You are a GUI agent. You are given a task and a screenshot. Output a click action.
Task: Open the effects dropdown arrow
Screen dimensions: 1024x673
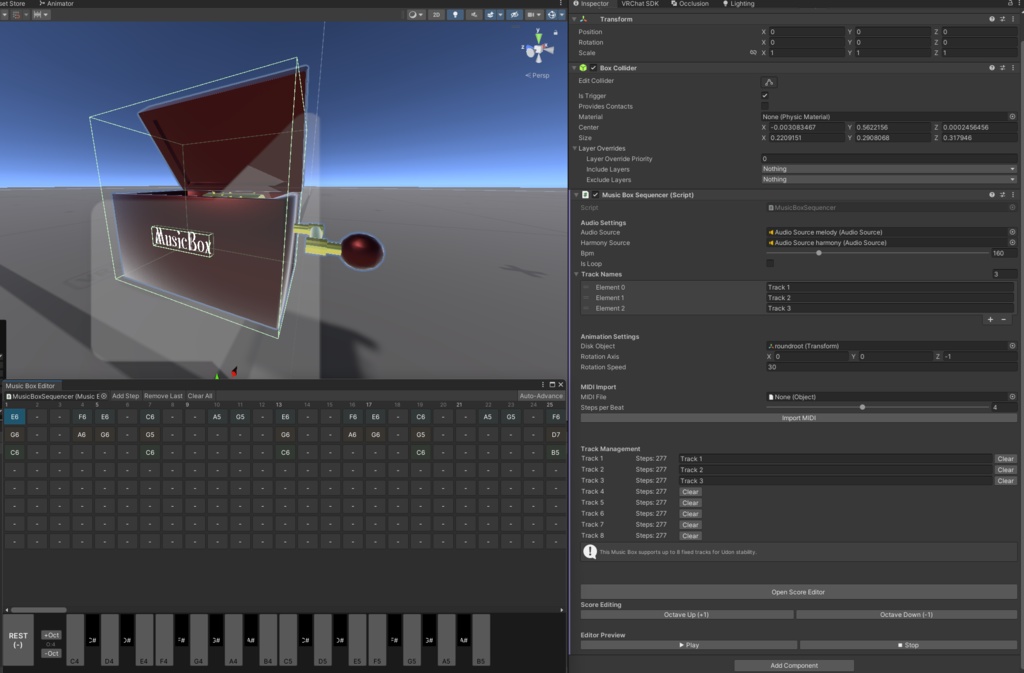coord(500,14)
